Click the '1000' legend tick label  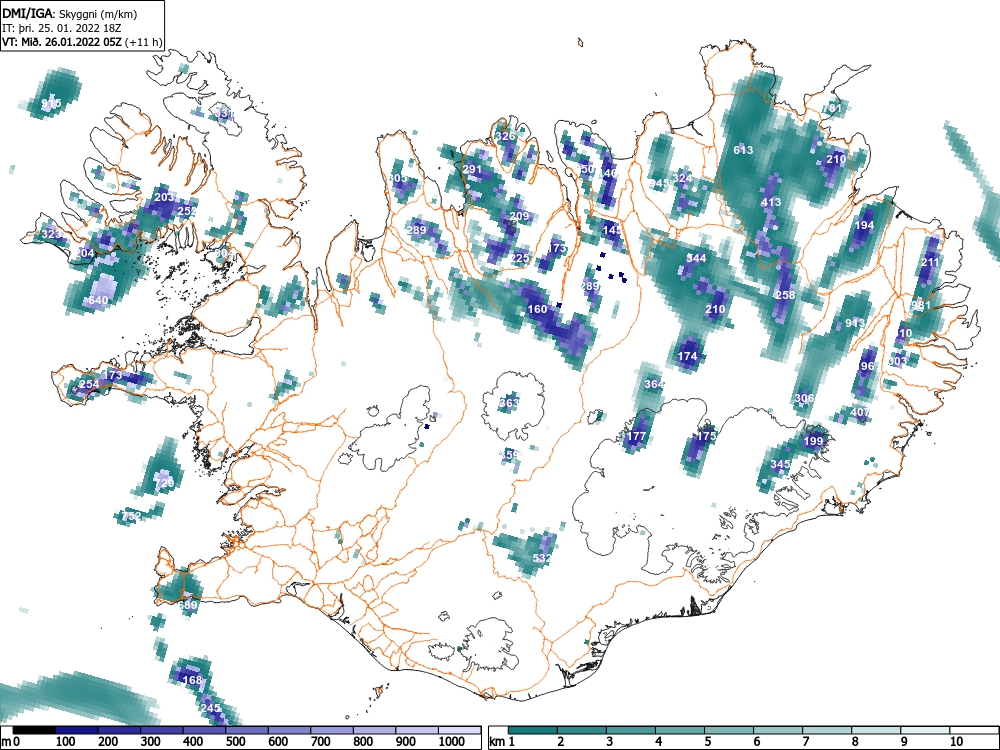(x=452, y=742)
